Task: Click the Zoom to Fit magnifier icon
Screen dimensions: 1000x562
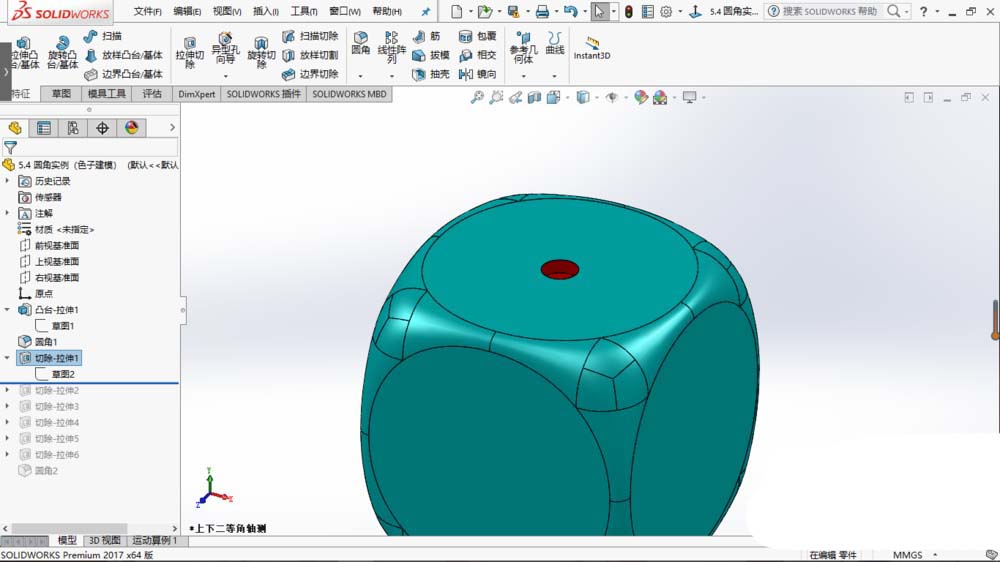Action: pyautogui.click(x=477, y=98)
